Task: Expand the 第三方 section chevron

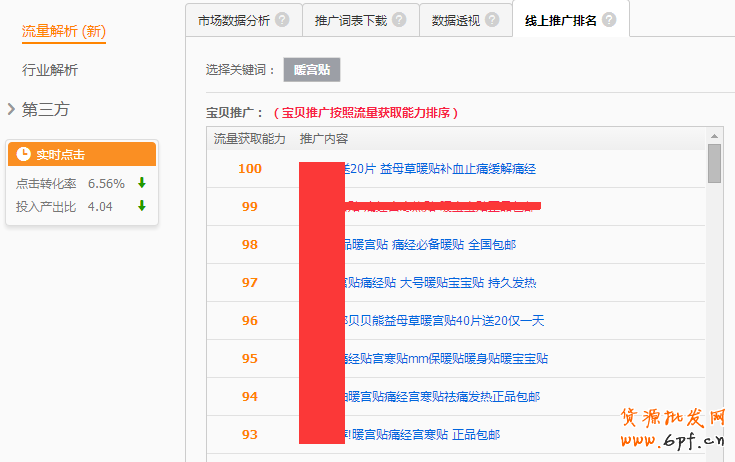Action: pos(11,109)
